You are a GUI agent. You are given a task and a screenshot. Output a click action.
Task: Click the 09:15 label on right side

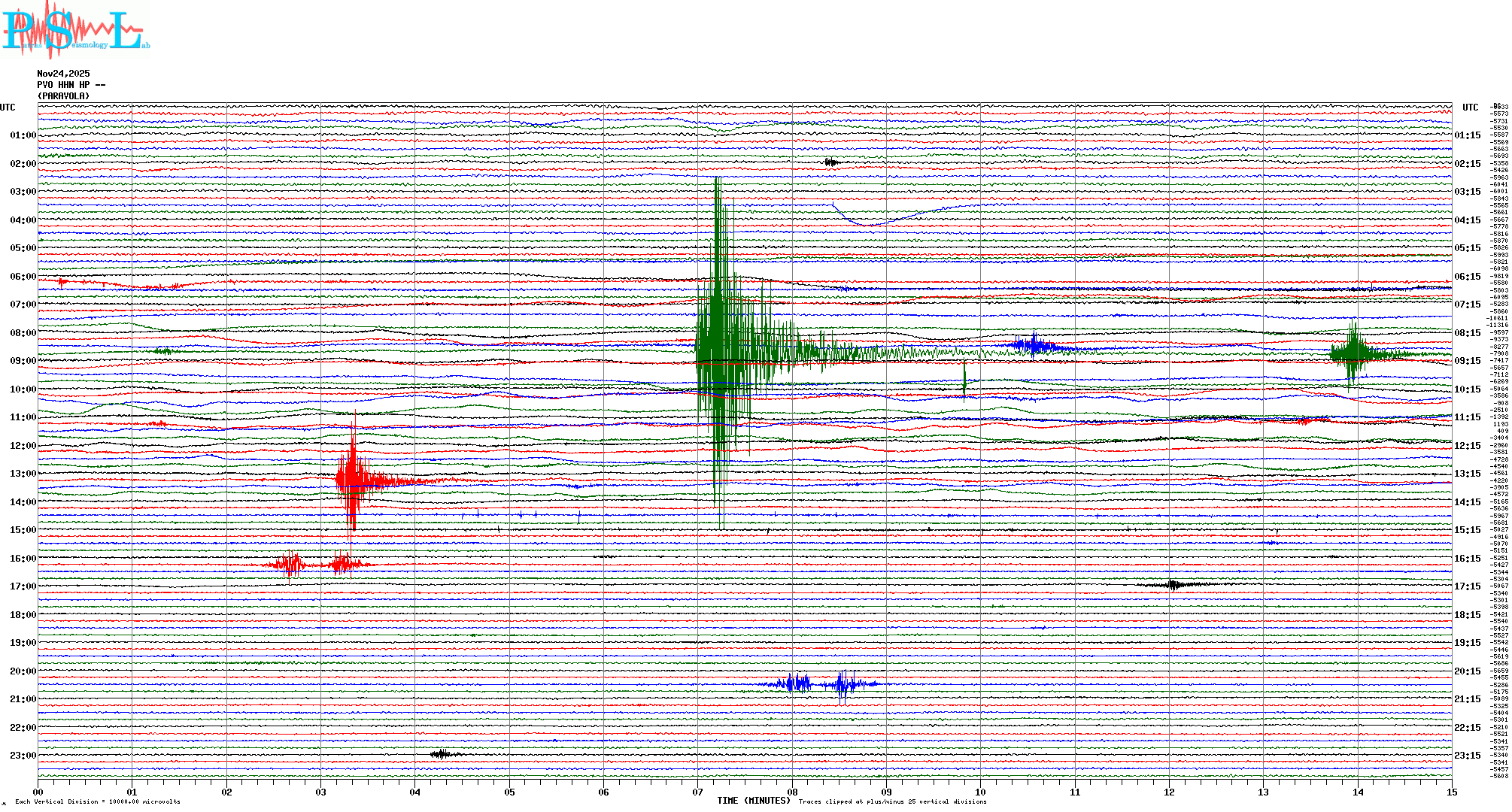pyautogui.click(x=1467, y=361)
